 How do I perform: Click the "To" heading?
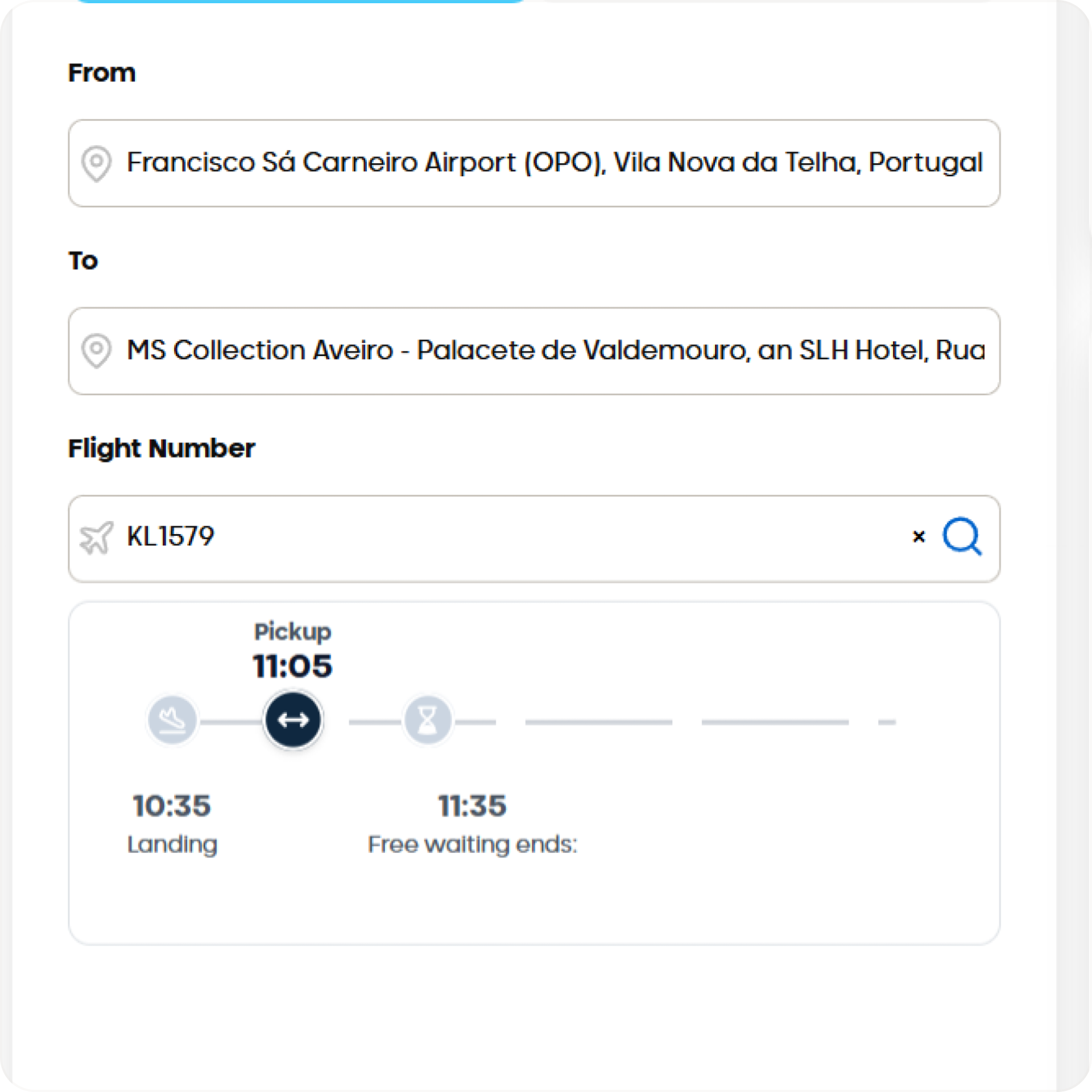(x=83, y=261)
